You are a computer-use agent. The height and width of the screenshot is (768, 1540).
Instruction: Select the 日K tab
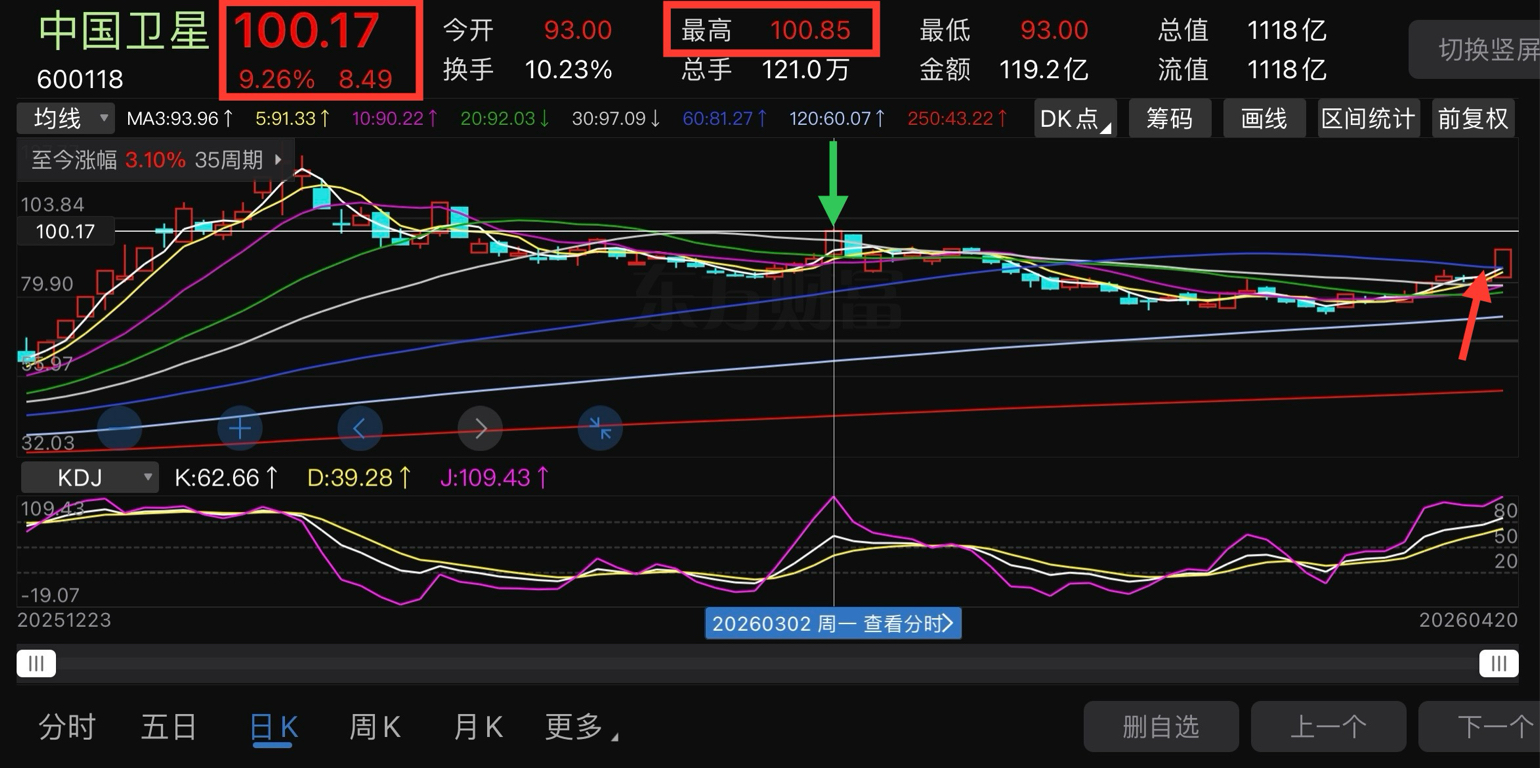[x=274, y=728]
